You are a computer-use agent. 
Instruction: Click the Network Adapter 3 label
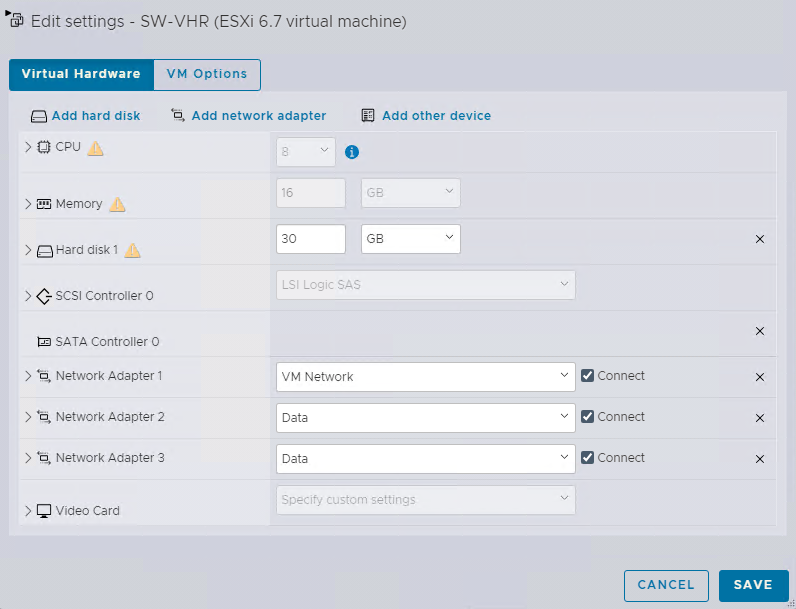click(x=110, y=458)
